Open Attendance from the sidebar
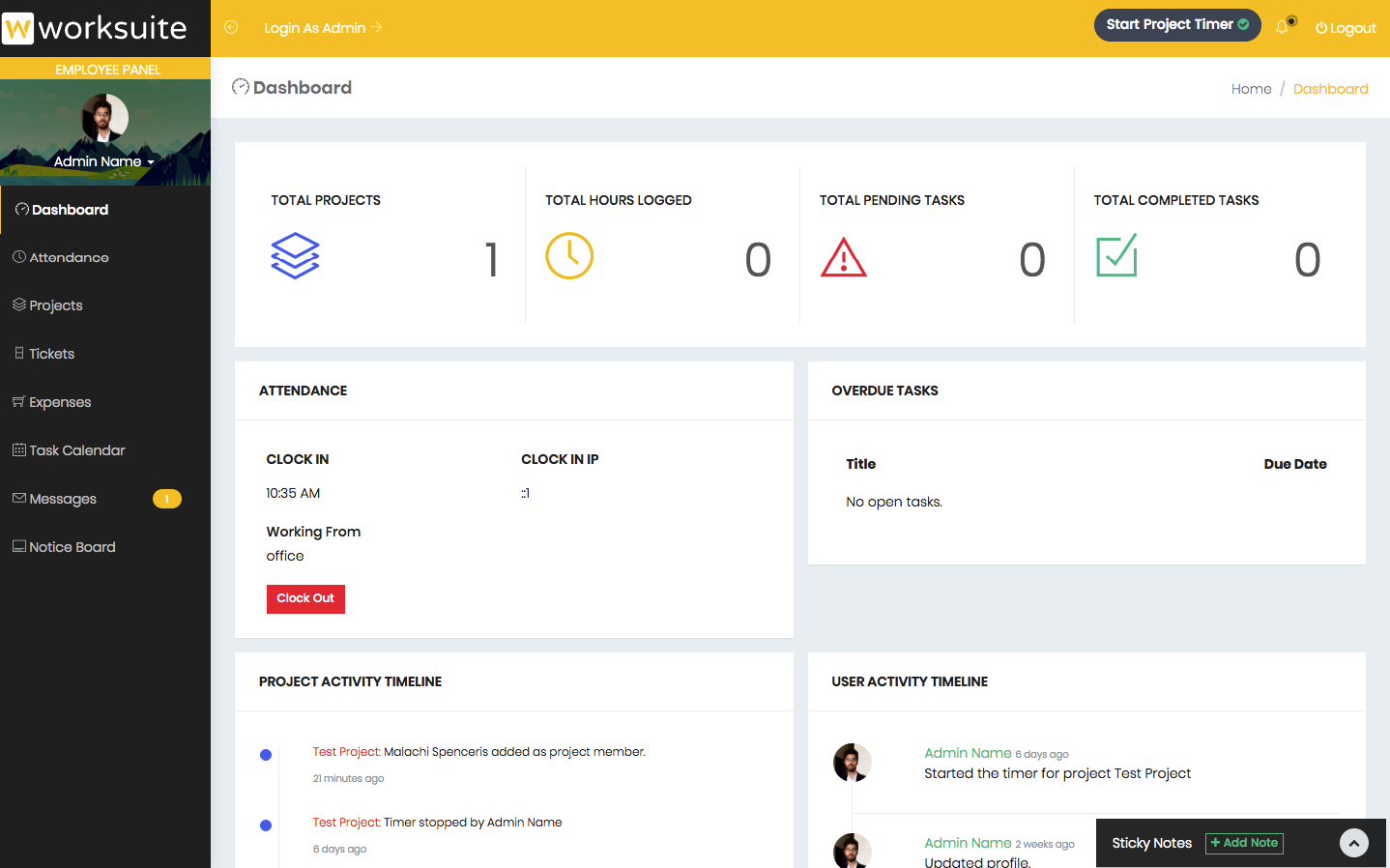Screen dimensions: 1390x868 pyautogui.click(x=69, y=258)
